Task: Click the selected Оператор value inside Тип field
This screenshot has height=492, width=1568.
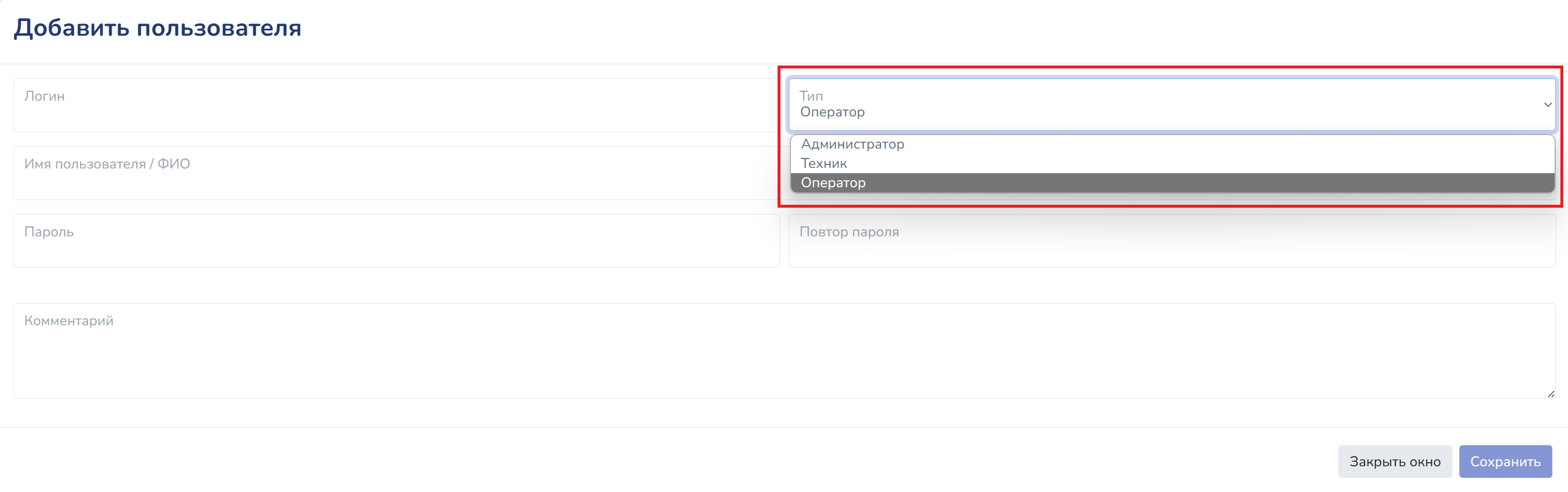Action: [x=832, y=112]
